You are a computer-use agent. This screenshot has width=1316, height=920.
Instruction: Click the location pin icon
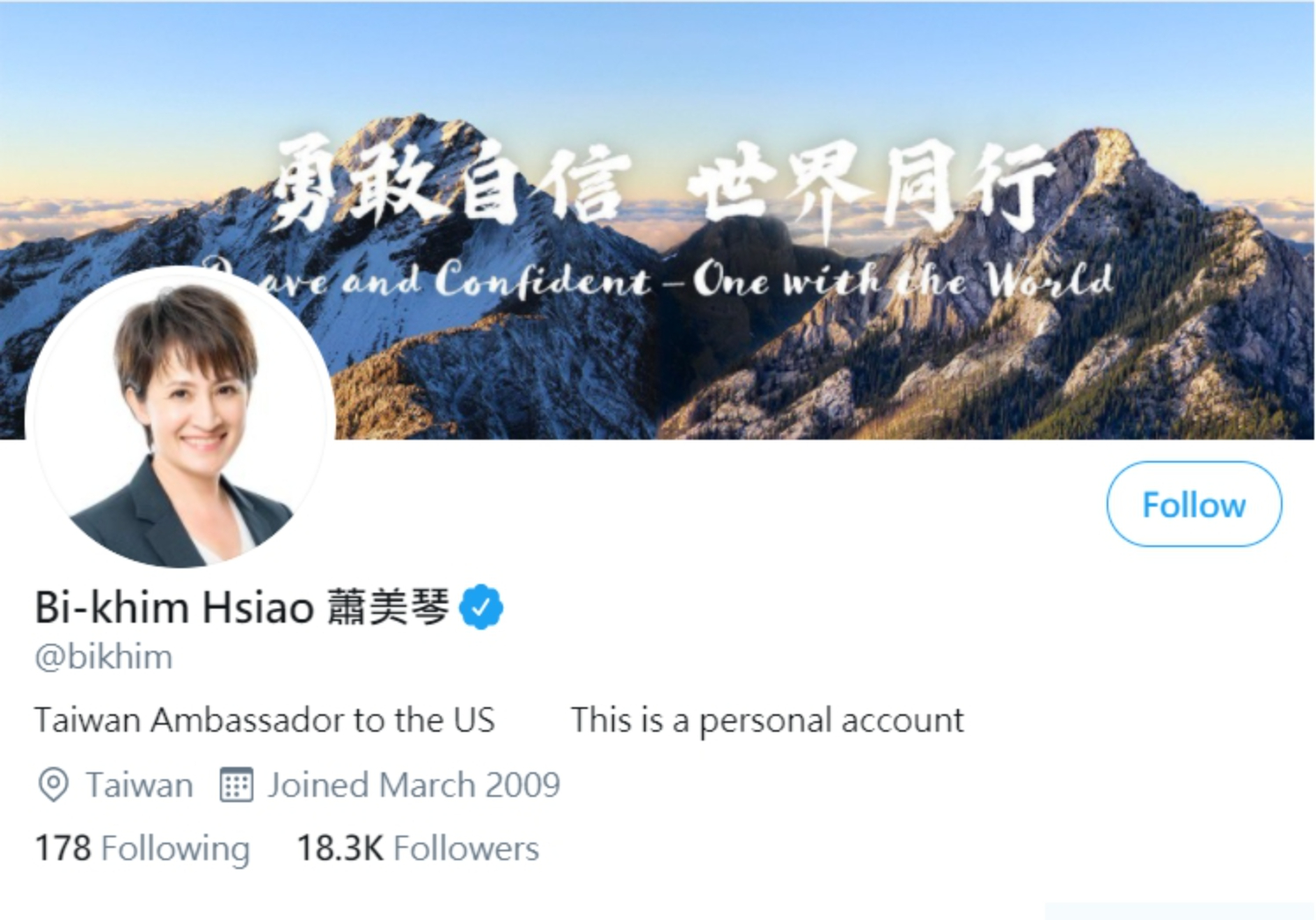(54, 785)
